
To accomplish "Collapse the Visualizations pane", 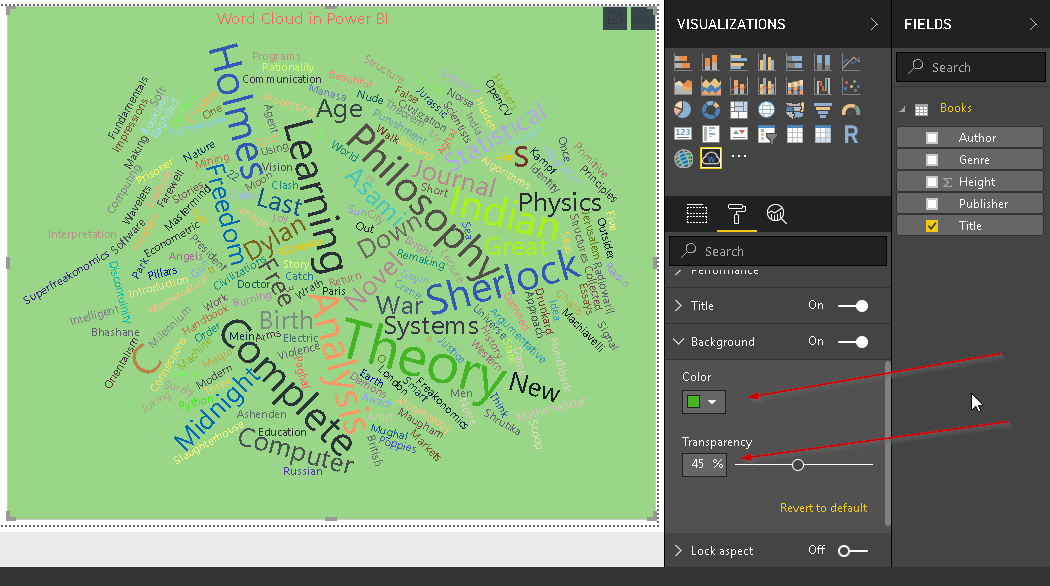I will pos(874,24).
